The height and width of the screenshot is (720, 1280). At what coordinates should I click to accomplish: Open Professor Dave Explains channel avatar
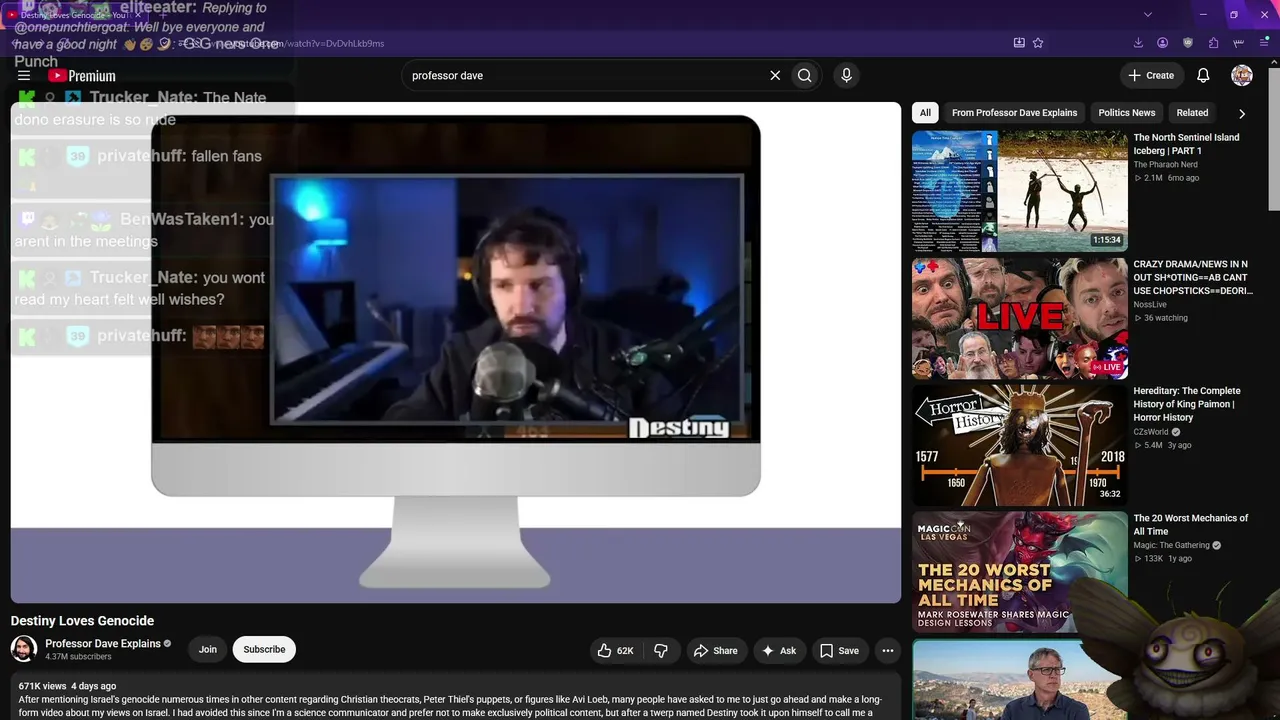click(24, 649)
